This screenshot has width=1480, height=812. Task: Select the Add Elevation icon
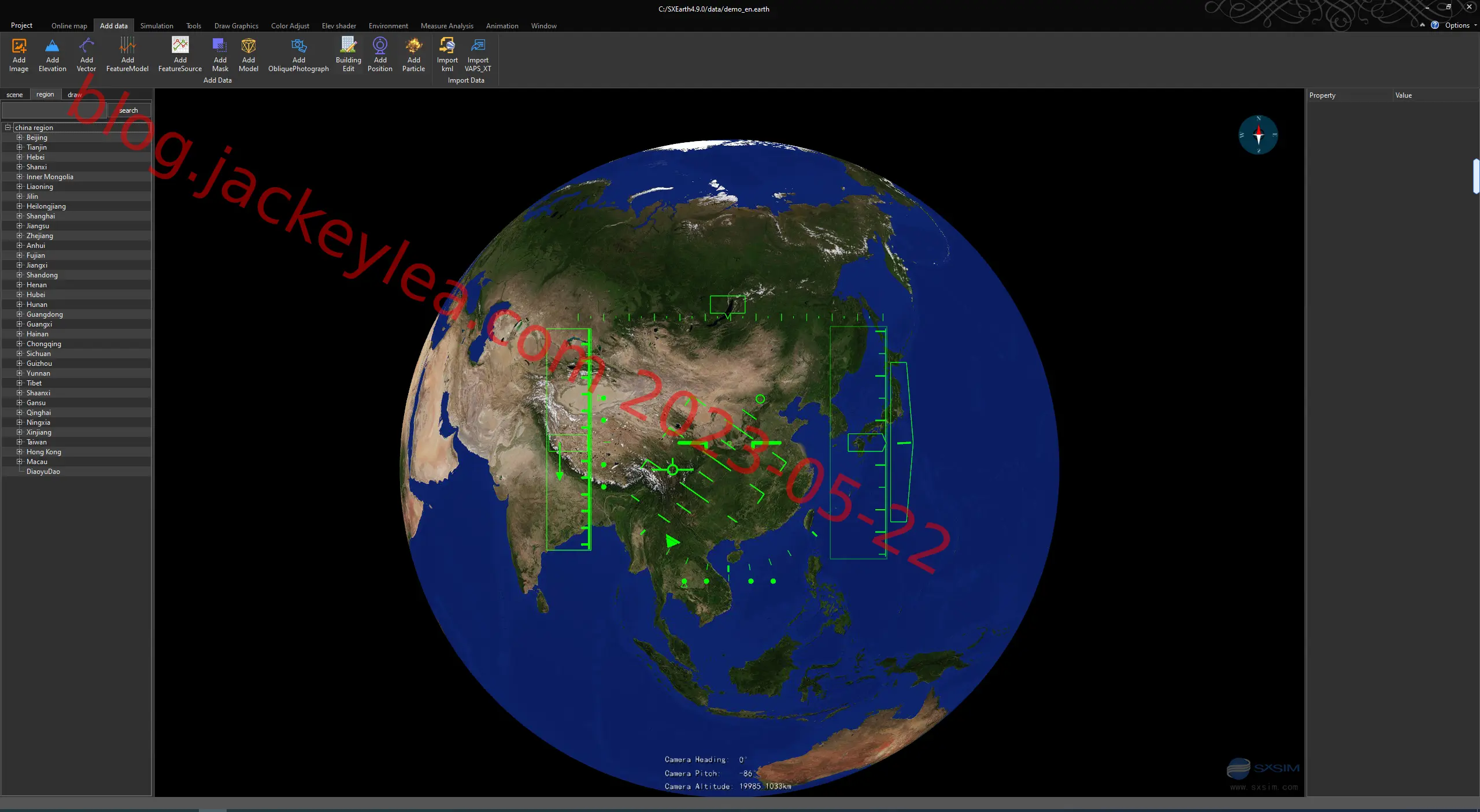pyautogui.click(x=52, y=55)
